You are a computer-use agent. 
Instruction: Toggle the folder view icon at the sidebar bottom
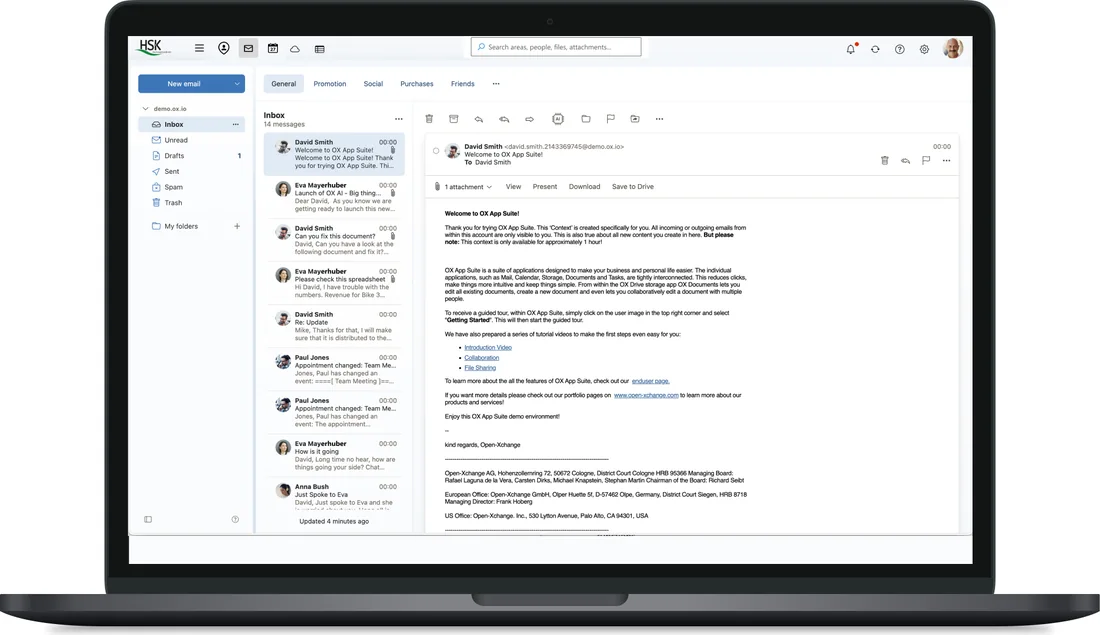[x=148, y=519]
